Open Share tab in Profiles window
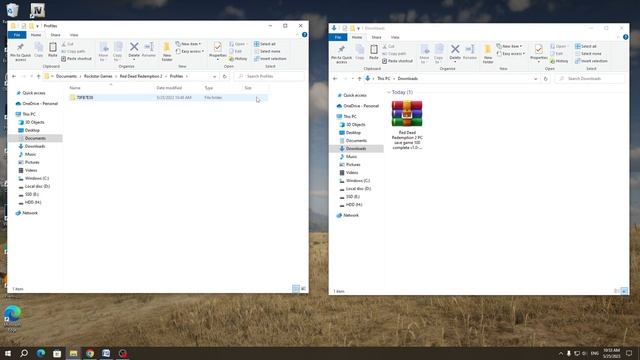 click(55, 35)
